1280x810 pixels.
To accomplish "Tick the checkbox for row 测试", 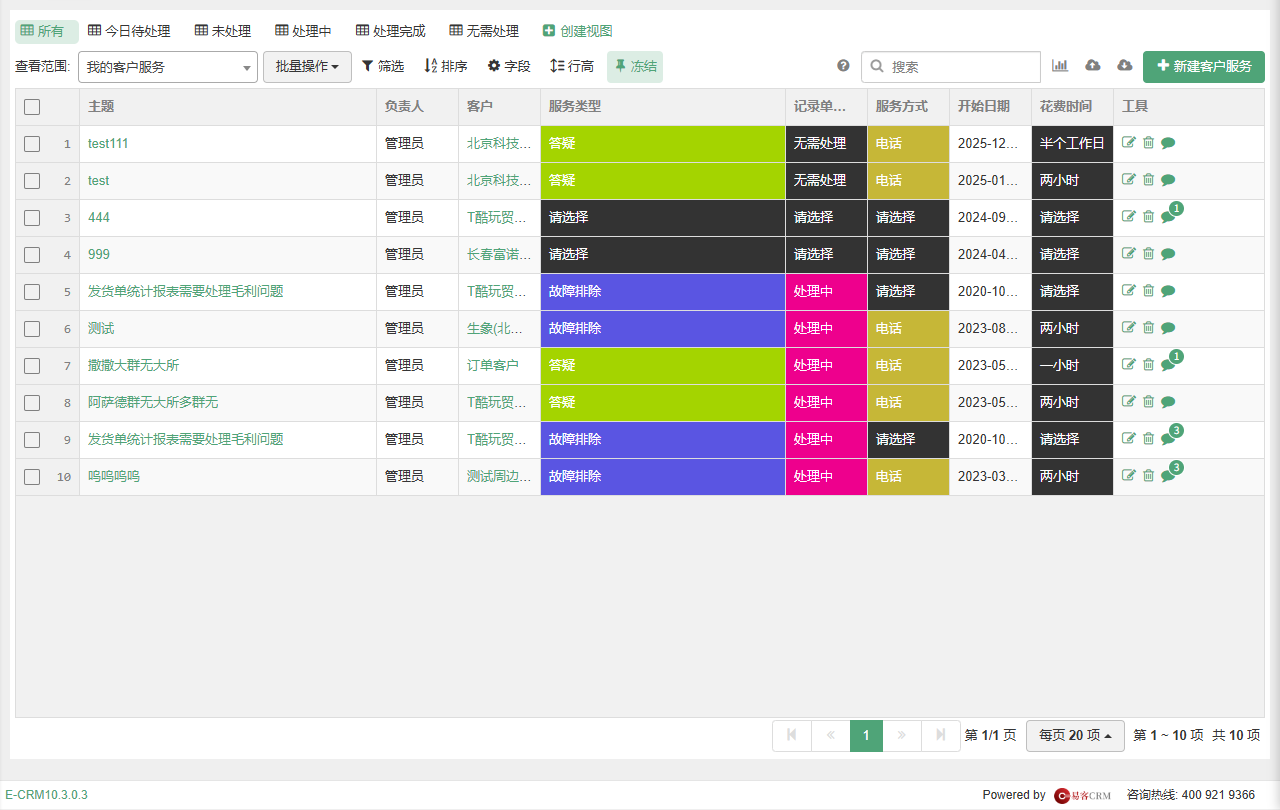I will click(32, 329).
